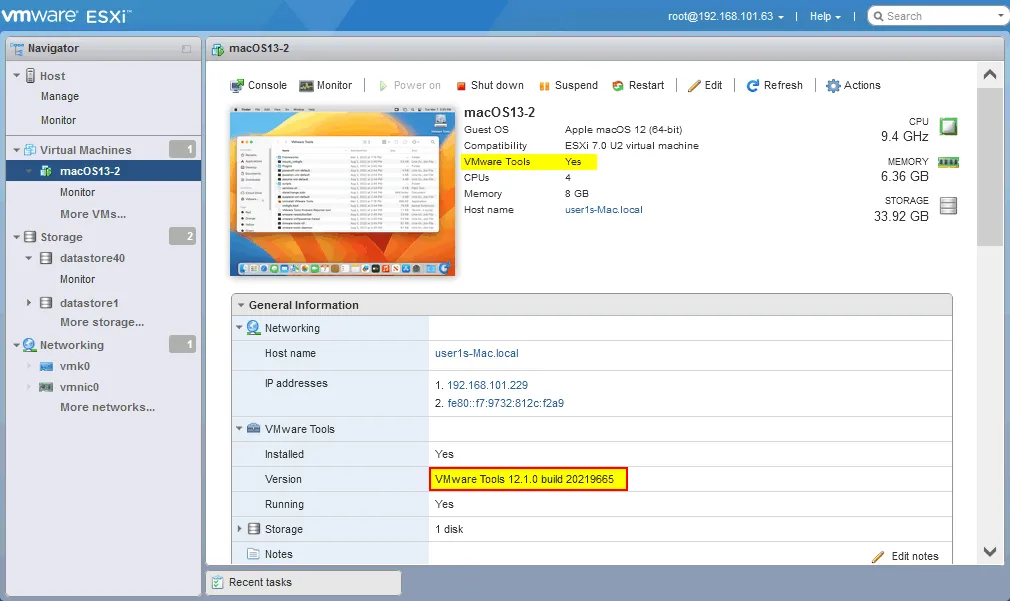Open the Monitor toolbar icon for VM
The image size is (1010, 601).
(307, 86)
